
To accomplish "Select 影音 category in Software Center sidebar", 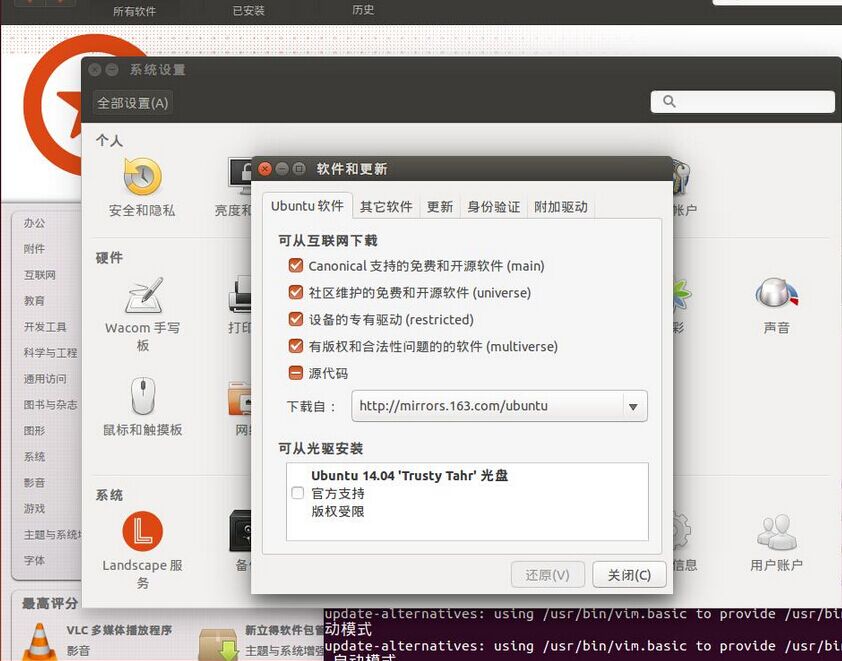I will [x=34, y=482].
